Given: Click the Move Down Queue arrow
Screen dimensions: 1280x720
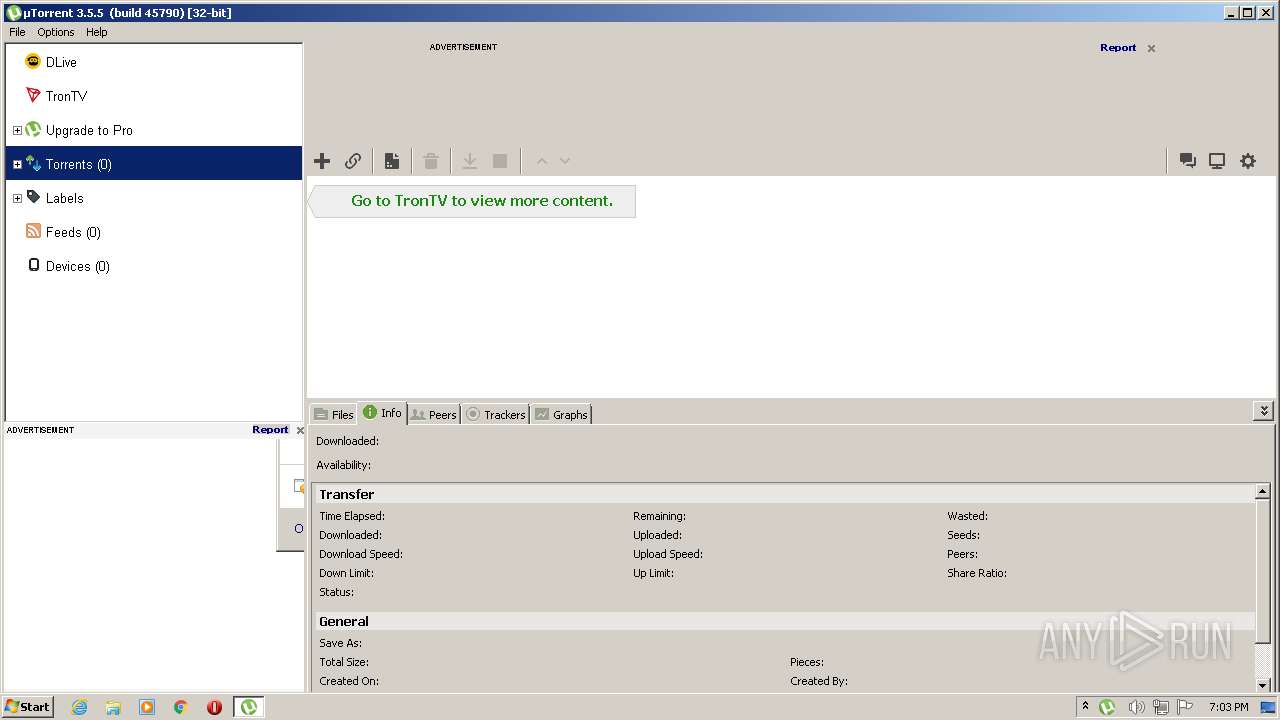Looking at the screenshot, I should click(x=565, y=161).
